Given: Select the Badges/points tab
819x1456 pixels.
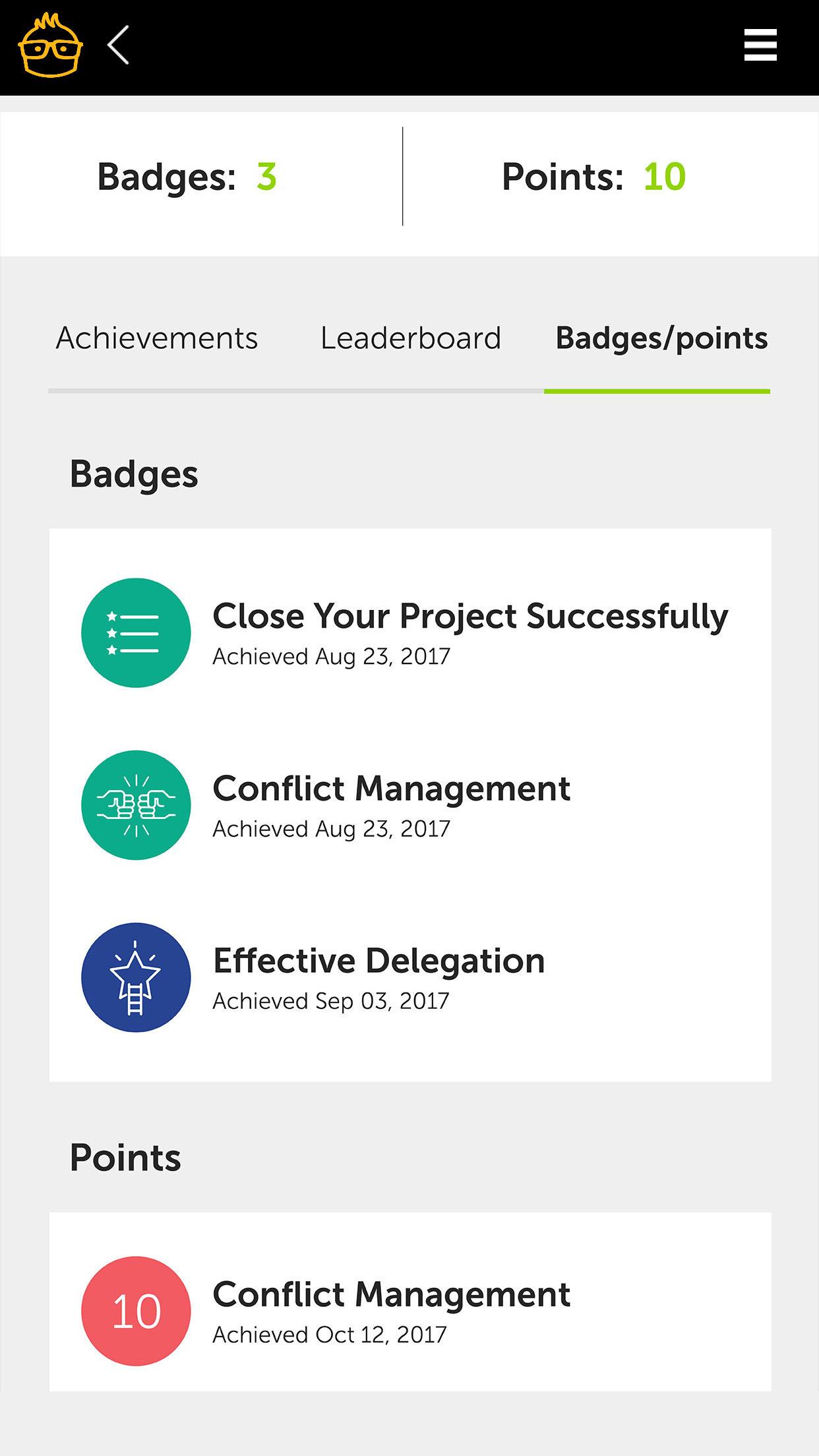Looking at the screenshot, I should coord(661,339).
